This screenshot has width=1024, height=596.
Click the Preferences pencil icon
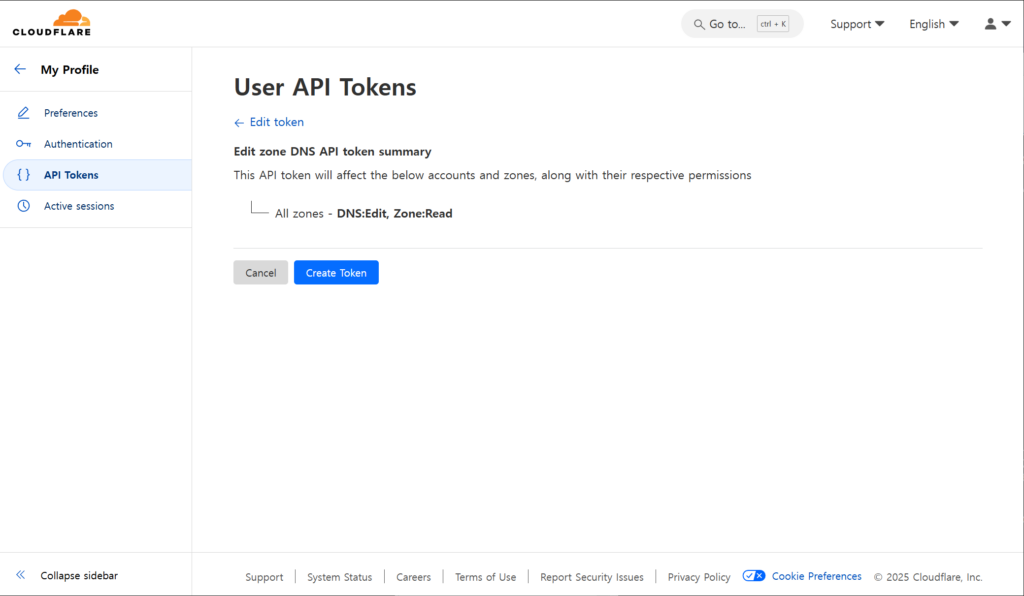coord(24,113)
